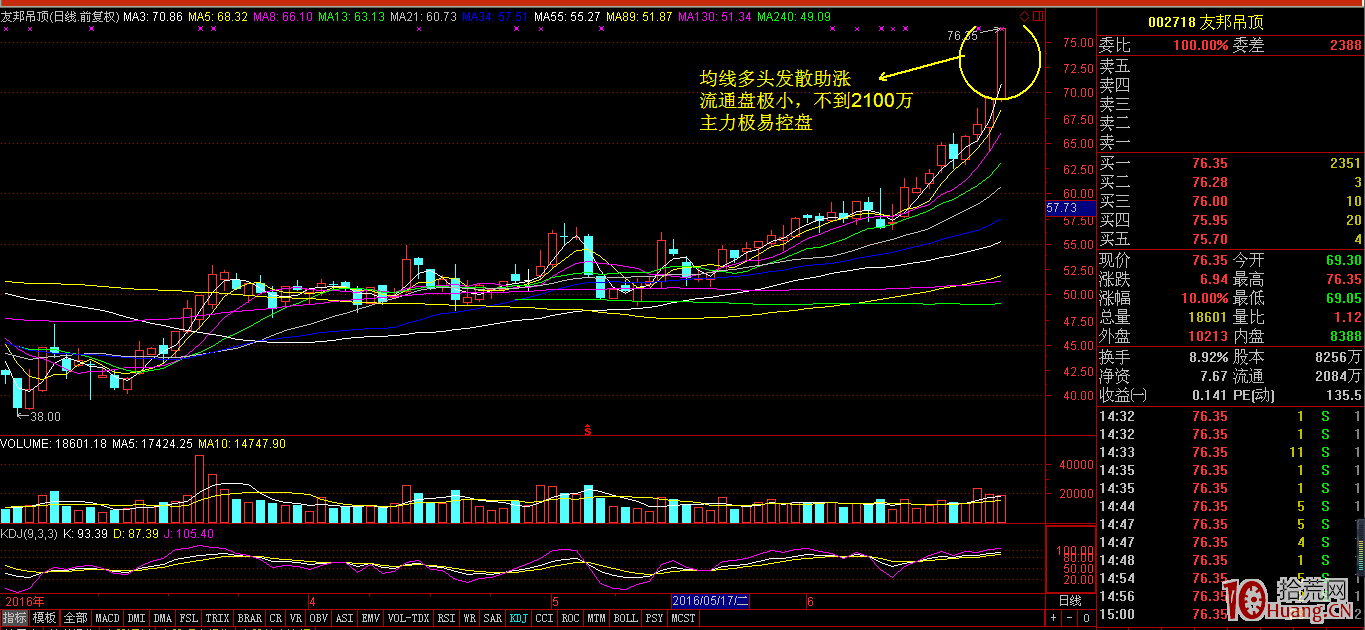This screenshot has width=1365, height=630.
Task: Switch indicator to CCI
Action: point(545,618)
